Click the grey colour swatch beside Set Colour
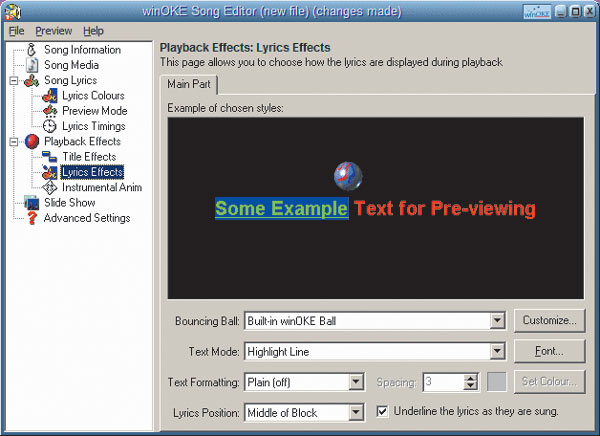 click(x=498, y=381)
